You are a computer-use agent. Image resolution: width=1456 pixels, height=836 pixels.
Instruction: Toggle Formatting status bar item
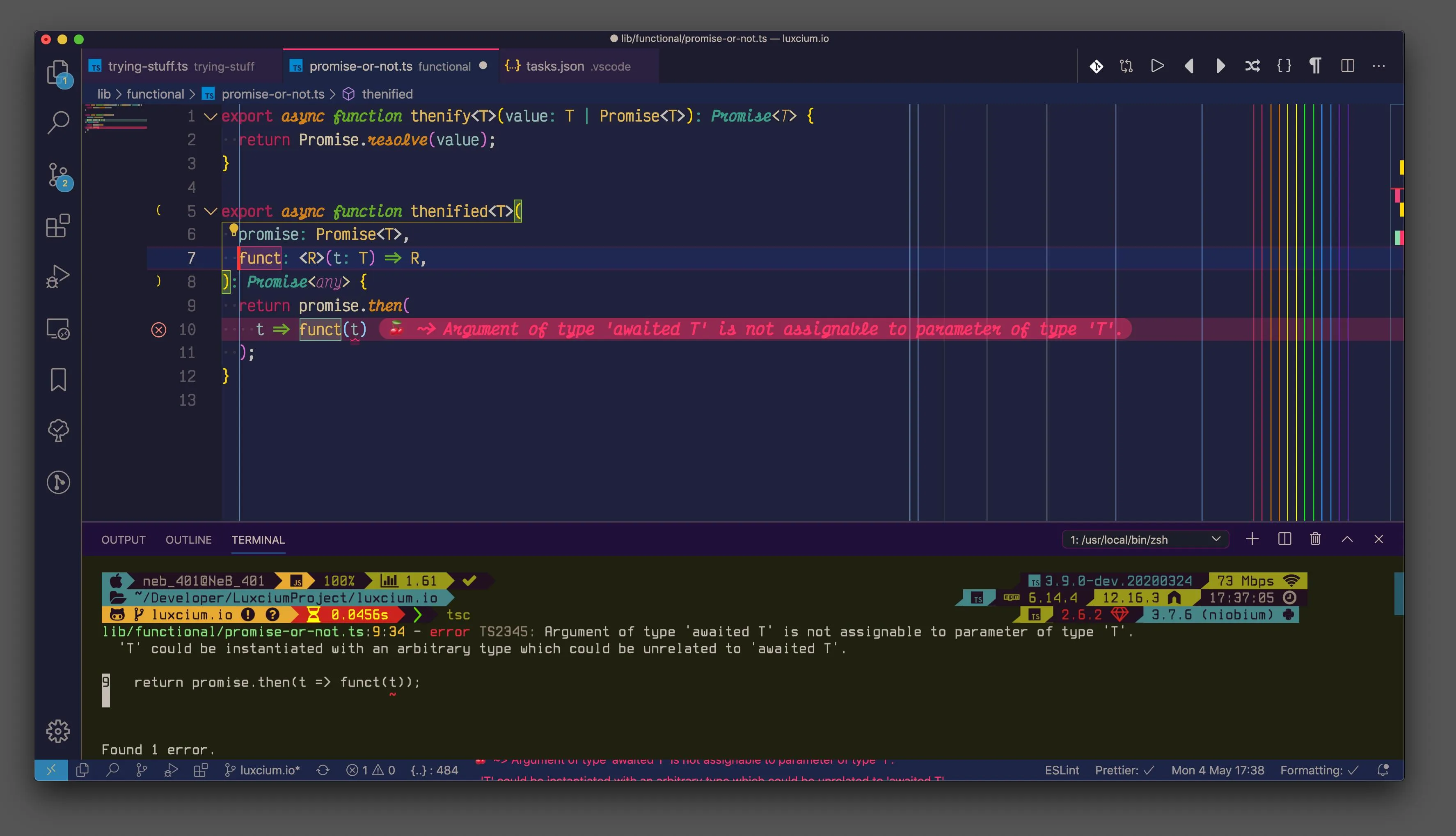tap(1319, 771)
